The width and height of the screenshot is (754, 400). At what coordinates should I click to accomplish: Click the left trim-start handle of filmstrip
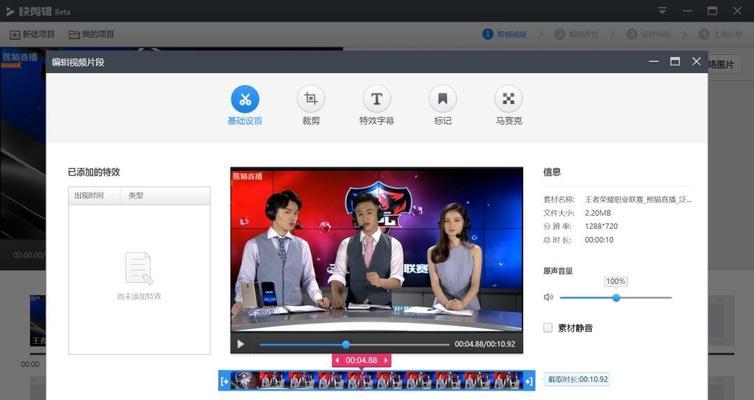tap(224, 381)
